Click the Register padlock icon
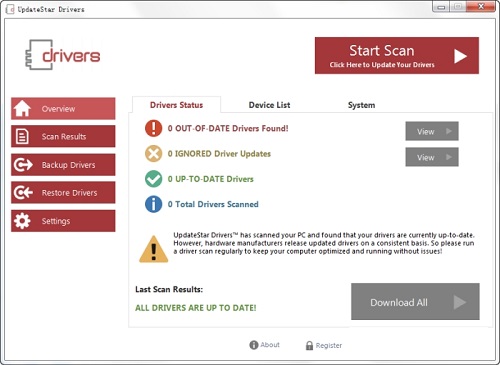 (x=309, y=345)
